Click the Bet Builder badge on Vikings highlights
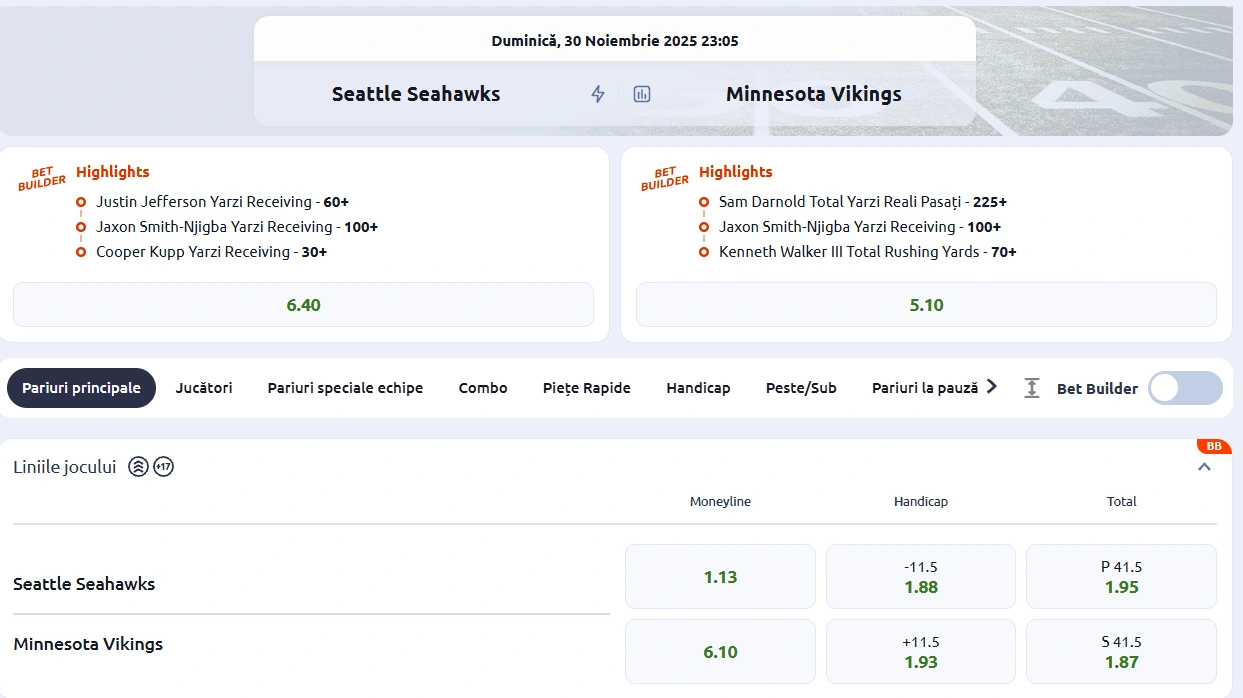 click(663, 176)
